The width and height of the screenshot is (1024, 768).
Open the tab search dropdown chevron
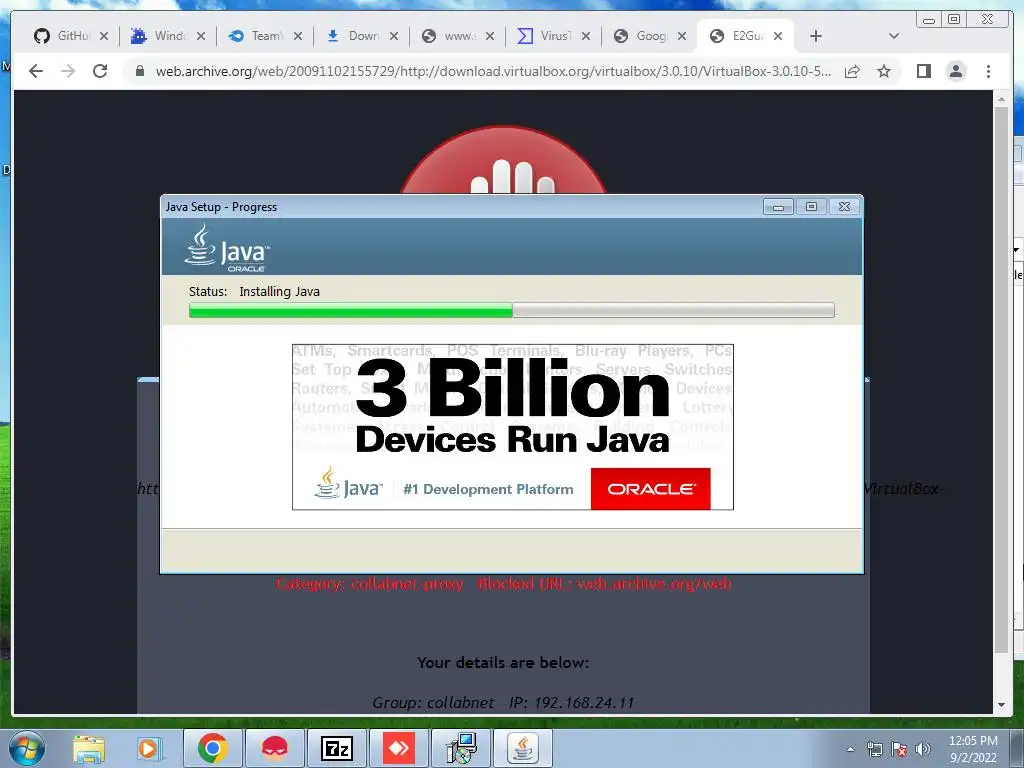coord(894,37)
